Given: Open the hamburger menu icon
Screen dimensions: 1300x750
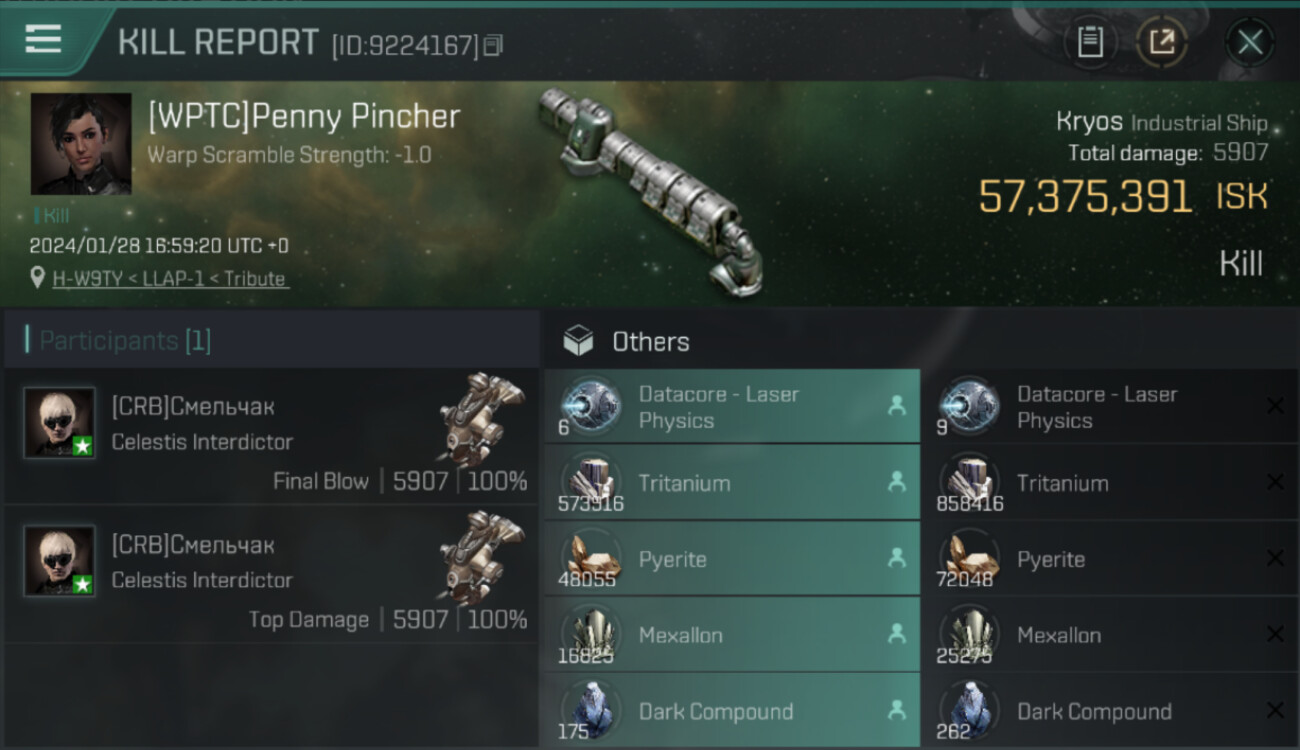Looking at the screenshot, I should [43, 40].
